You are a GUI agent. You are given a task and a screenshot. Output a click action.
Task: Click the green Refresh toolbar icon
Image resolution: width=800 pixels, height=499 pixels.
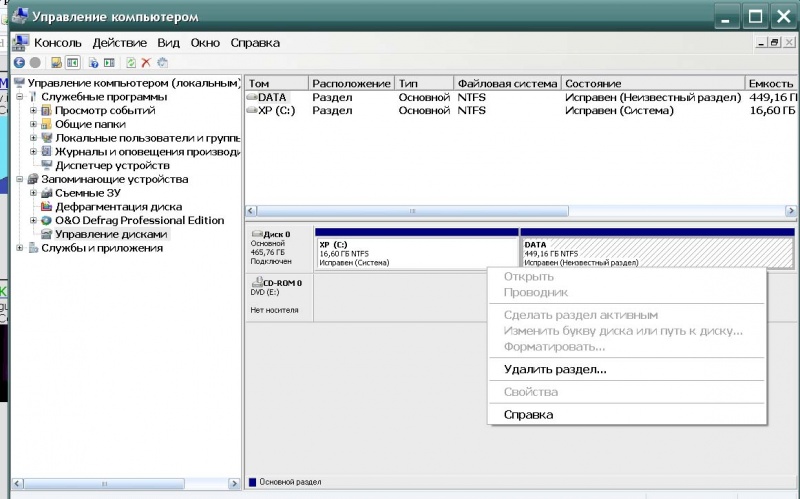pos(131,62)
